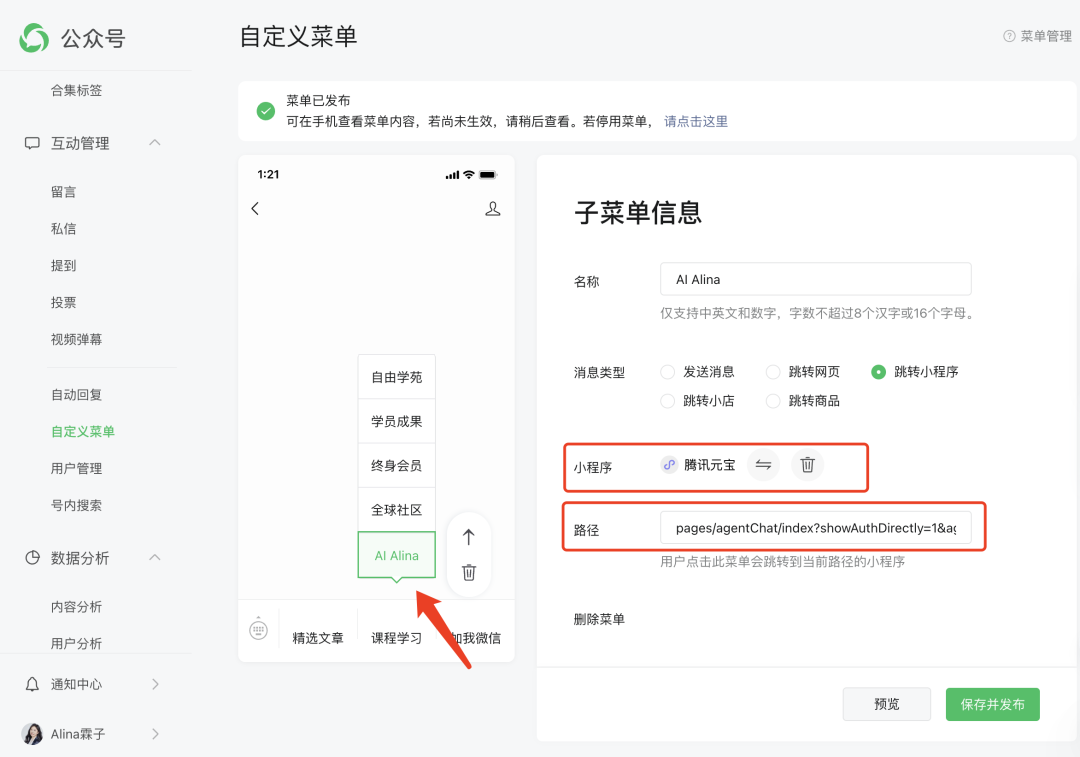Choose 发送消息 as message type
1080x757 pixels.
667,371
